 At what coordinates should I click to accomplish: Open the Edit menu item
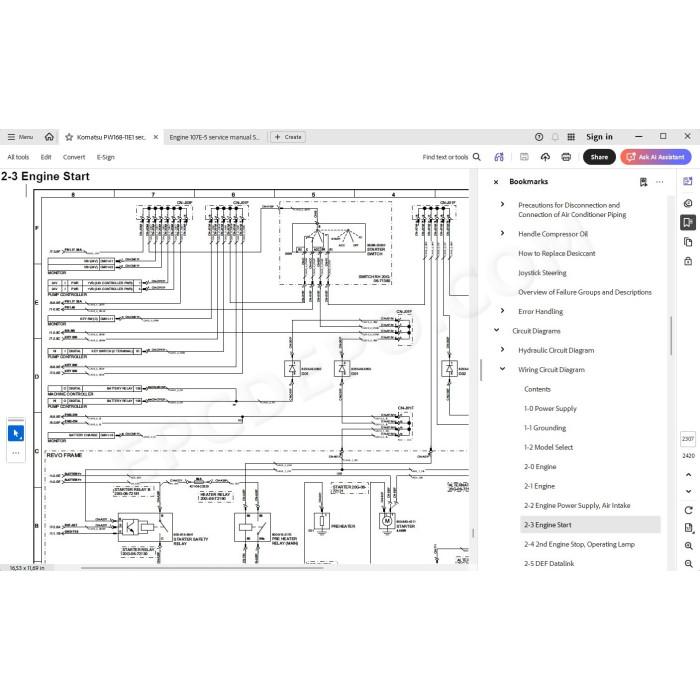[x=46, y=157]
